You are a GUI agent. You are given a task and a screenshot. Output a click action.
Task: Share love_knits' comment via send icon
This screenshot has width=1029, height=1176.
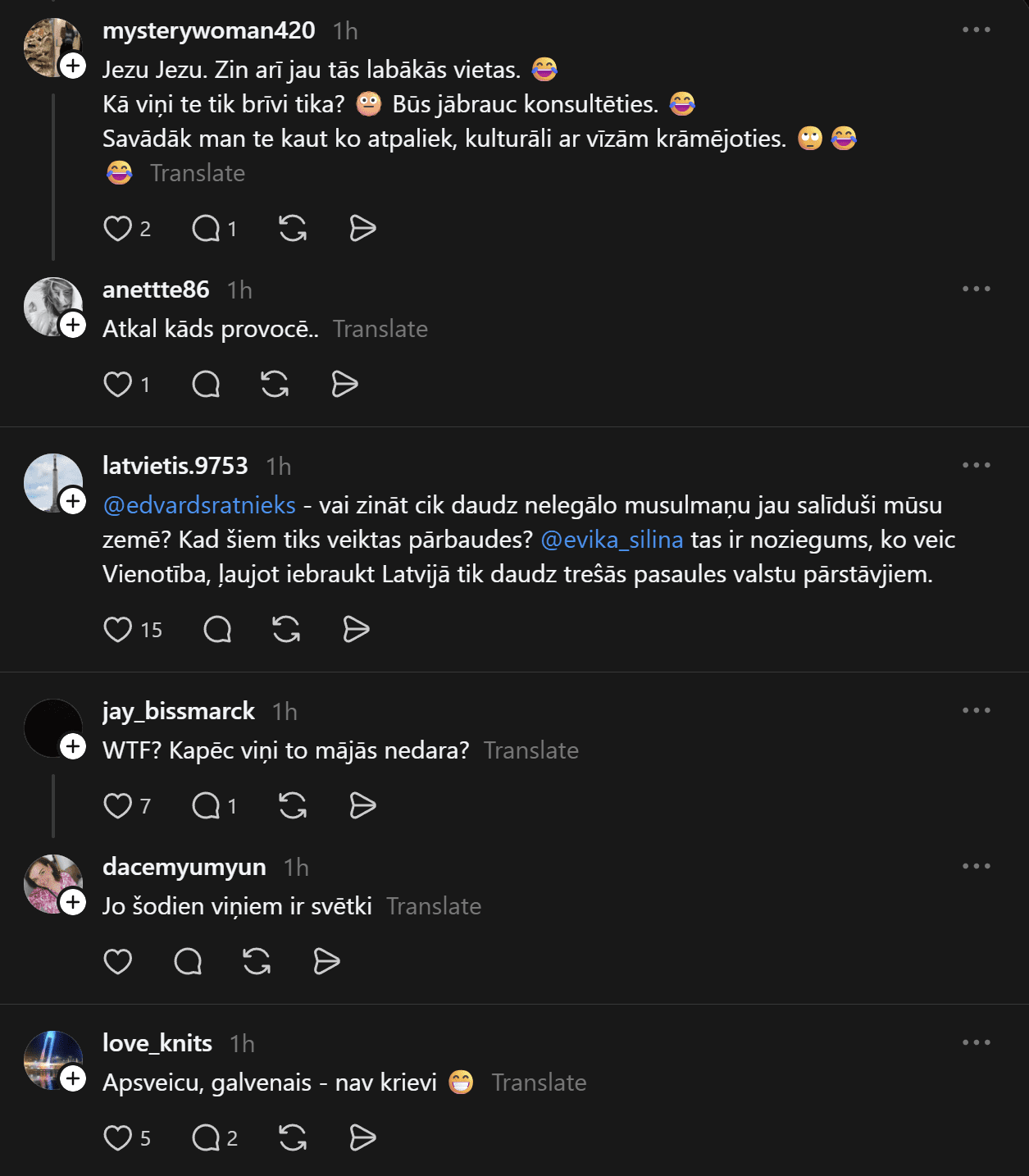[362, 1138]
